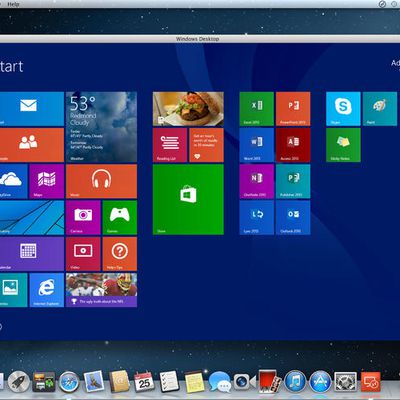400x400 pixels.
Task: Open the Video tile
Action: pyautogui.click(x=83, y=254)
